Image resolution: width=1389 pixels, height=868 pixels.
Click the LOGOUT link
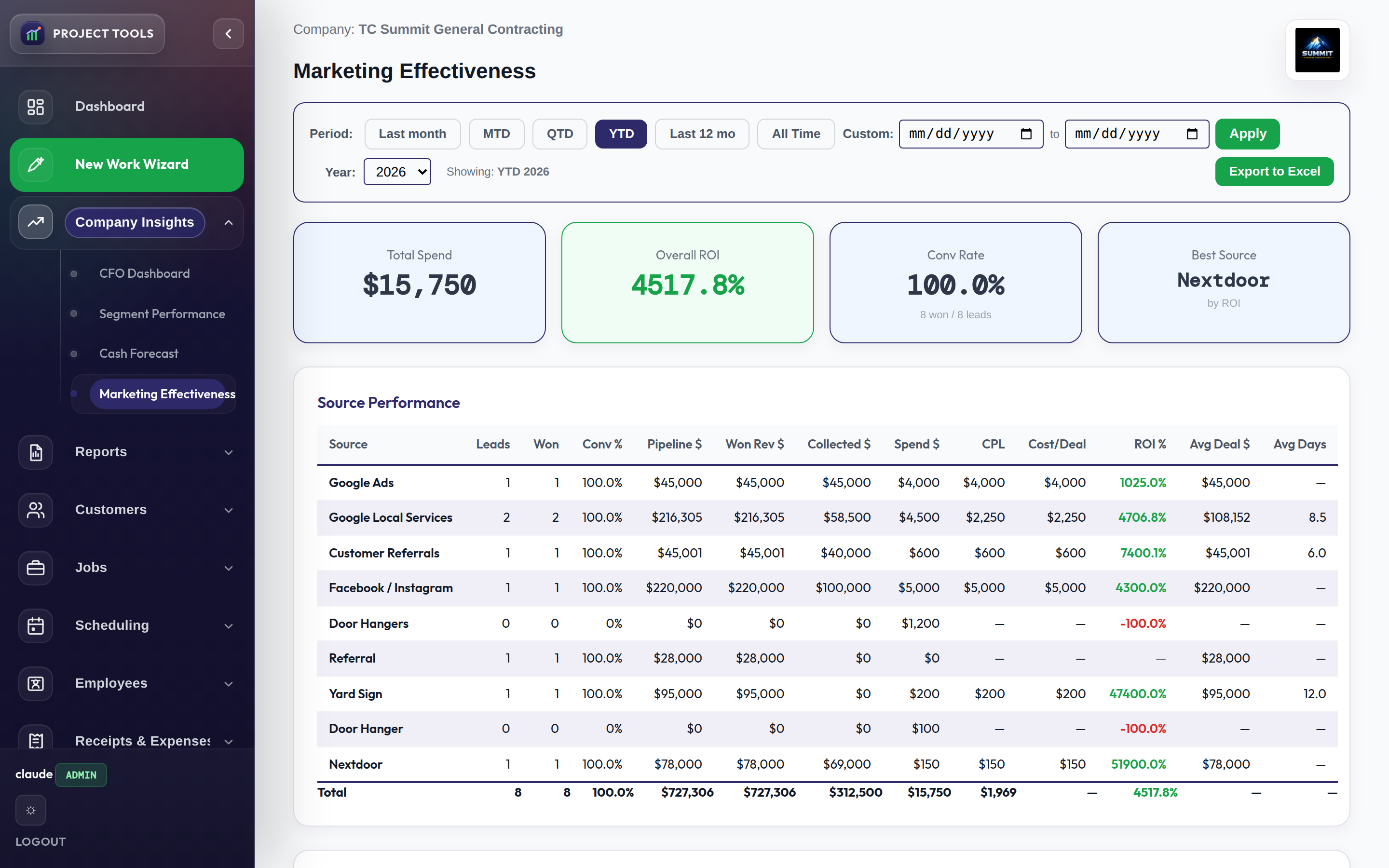[41, 841]
